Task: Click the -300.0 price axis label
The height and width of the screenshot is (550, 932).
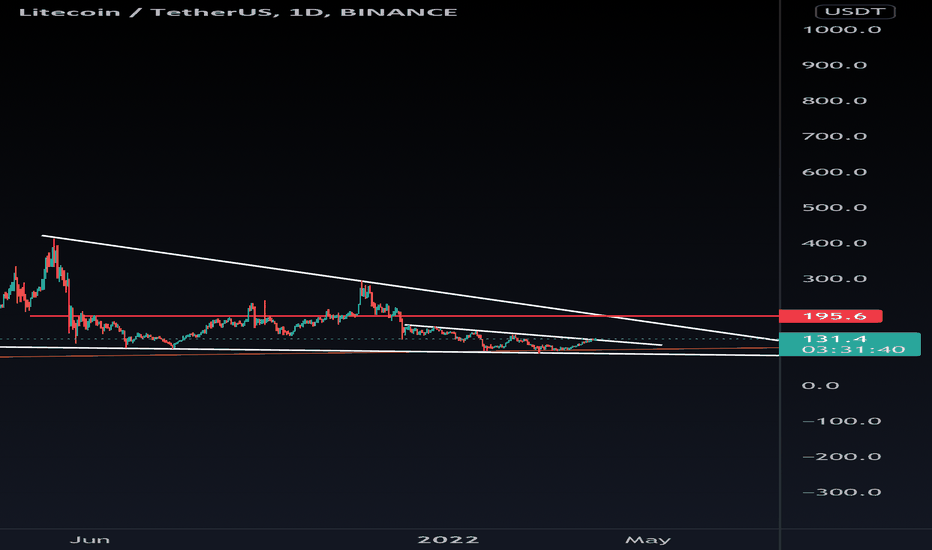Action: pyautogui.click(x=842, y=492)
